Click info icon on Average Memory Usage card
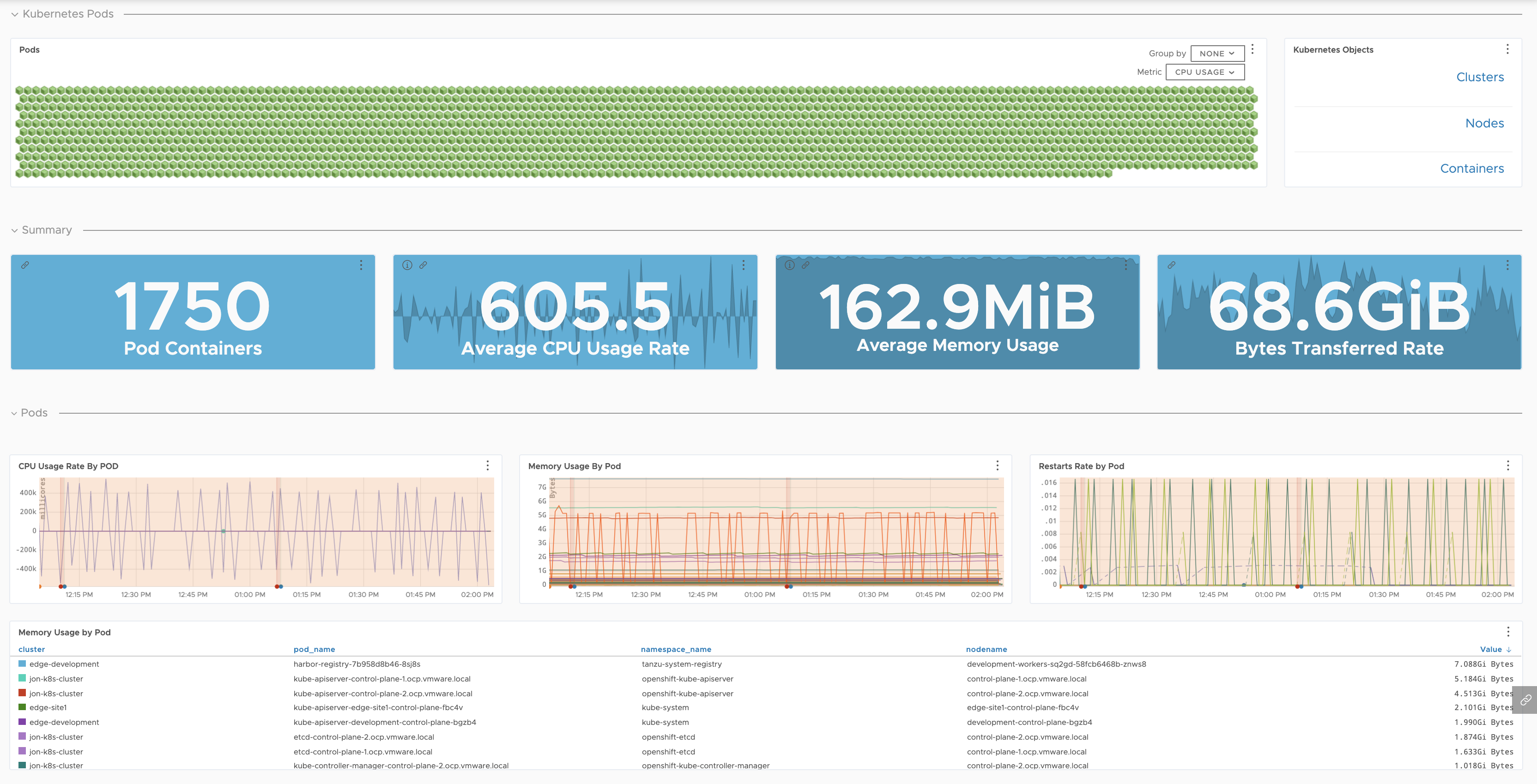 pyautogui.click(x=789, y=265)
